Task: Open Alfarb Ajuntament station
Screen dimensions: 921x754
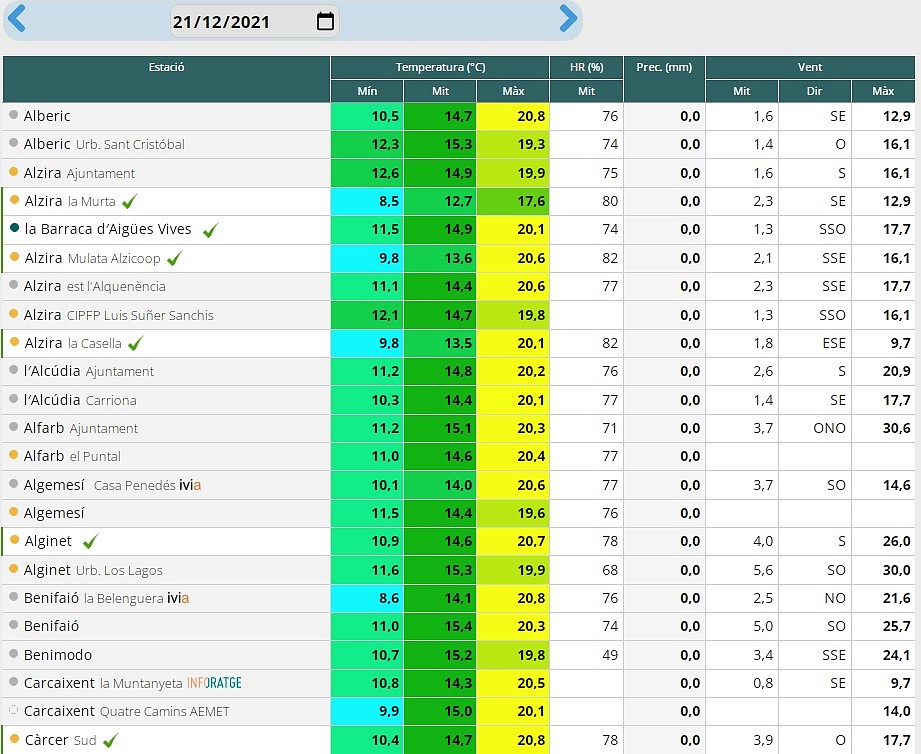Action: (x=80, y=429)
